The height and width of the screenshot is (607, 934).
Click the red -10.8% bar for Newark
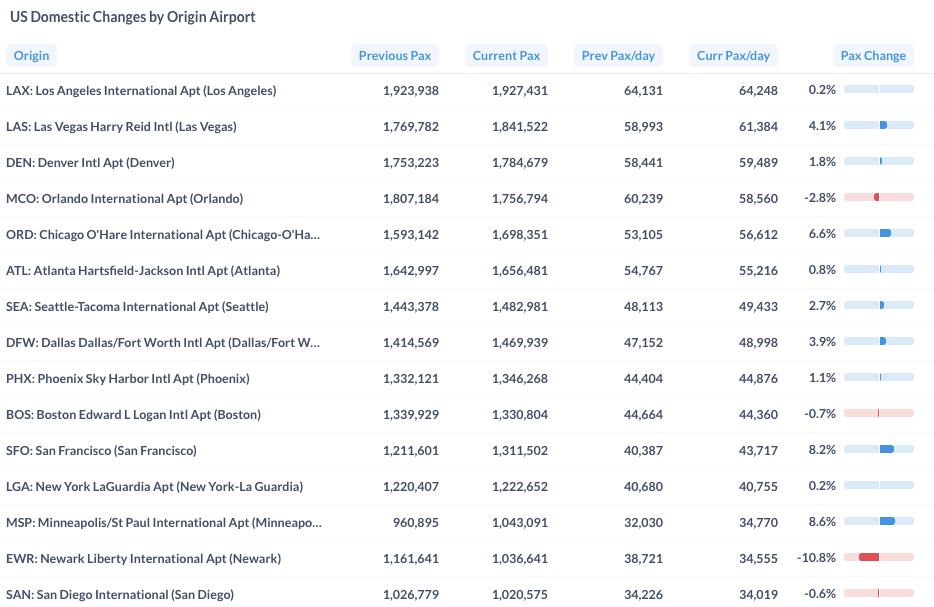point(869,557)
